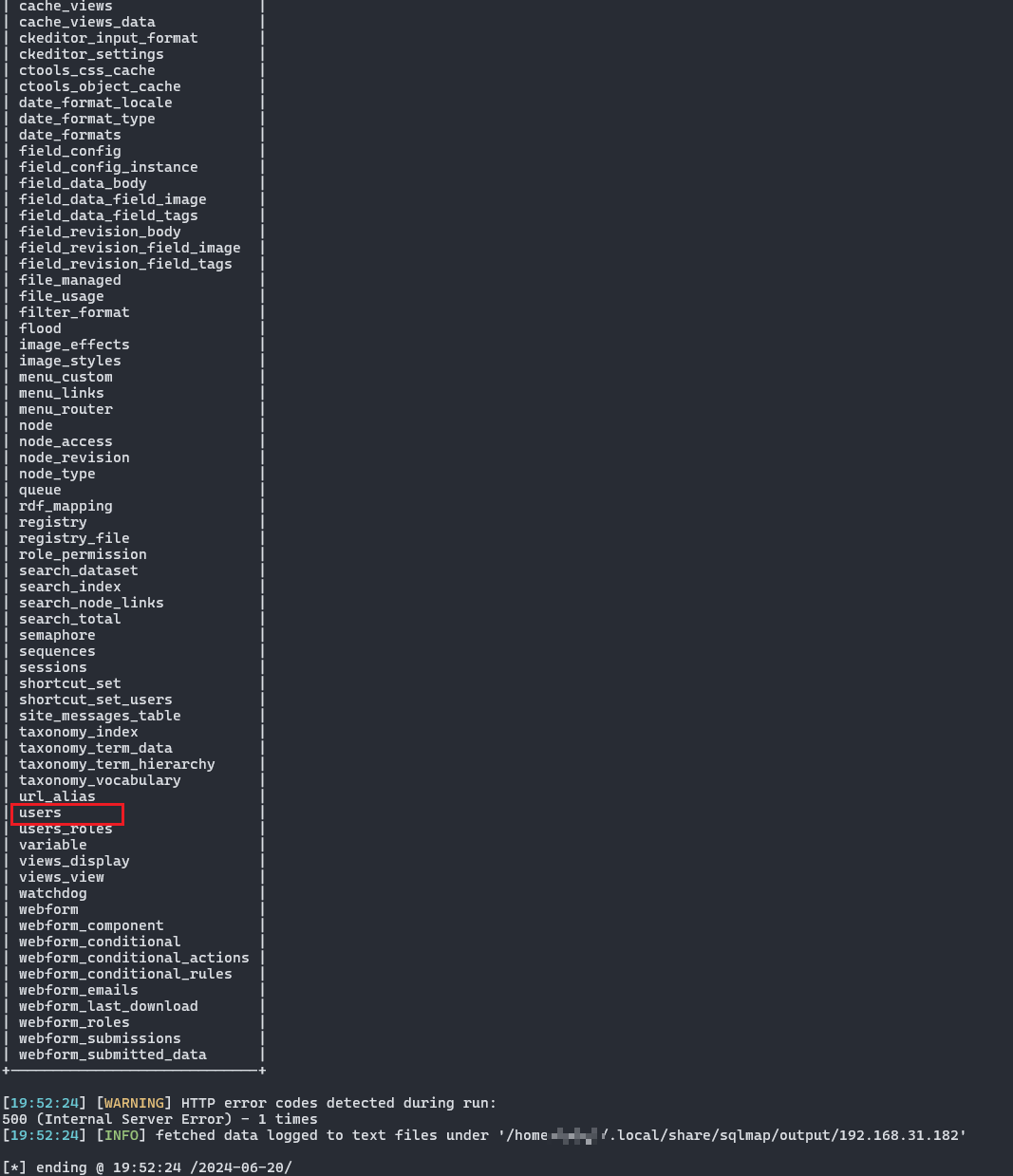Click the INFO tag in log
The height and width of the screenshot is (1176, 1013).
pyautogui.click(x=122, y=1136)
